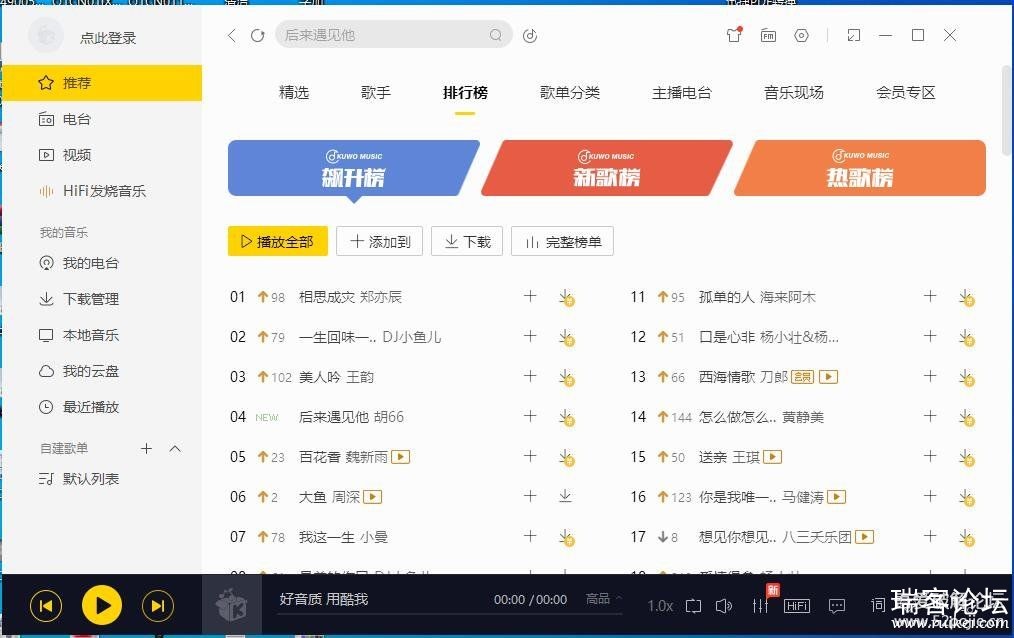The image size is (1014, 638).
Task: Open the 添加到 dropdown button
Action: point(380,241)
